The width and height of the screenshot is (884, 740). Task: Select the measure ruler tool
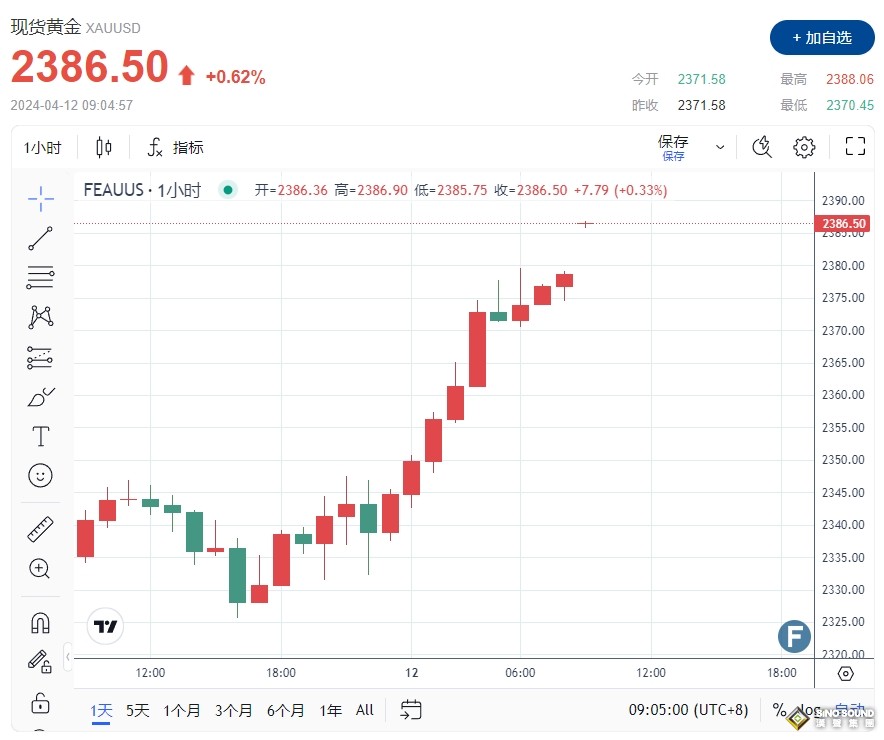tap(40, 528)
